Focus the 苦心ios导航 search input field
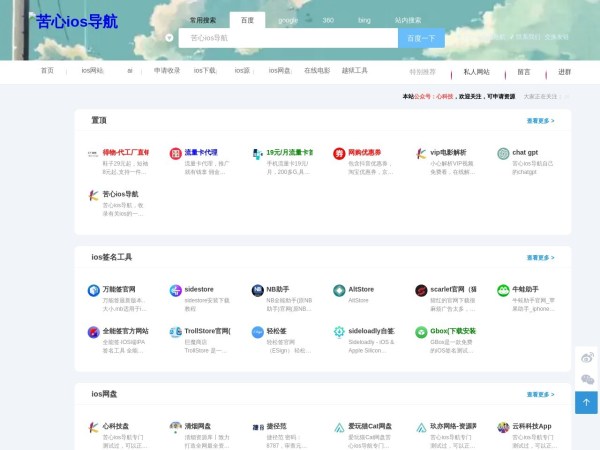This screenshot has width=600, height=450. click(289, 38)
